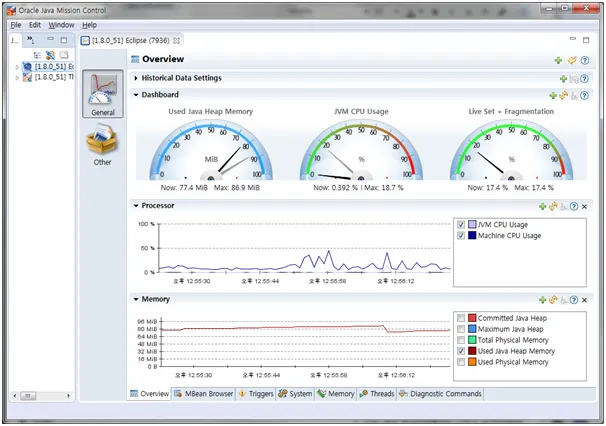Enable Used Physical Memory checkbox
Viewport: 606px width, 426px height.
[461, 362]
